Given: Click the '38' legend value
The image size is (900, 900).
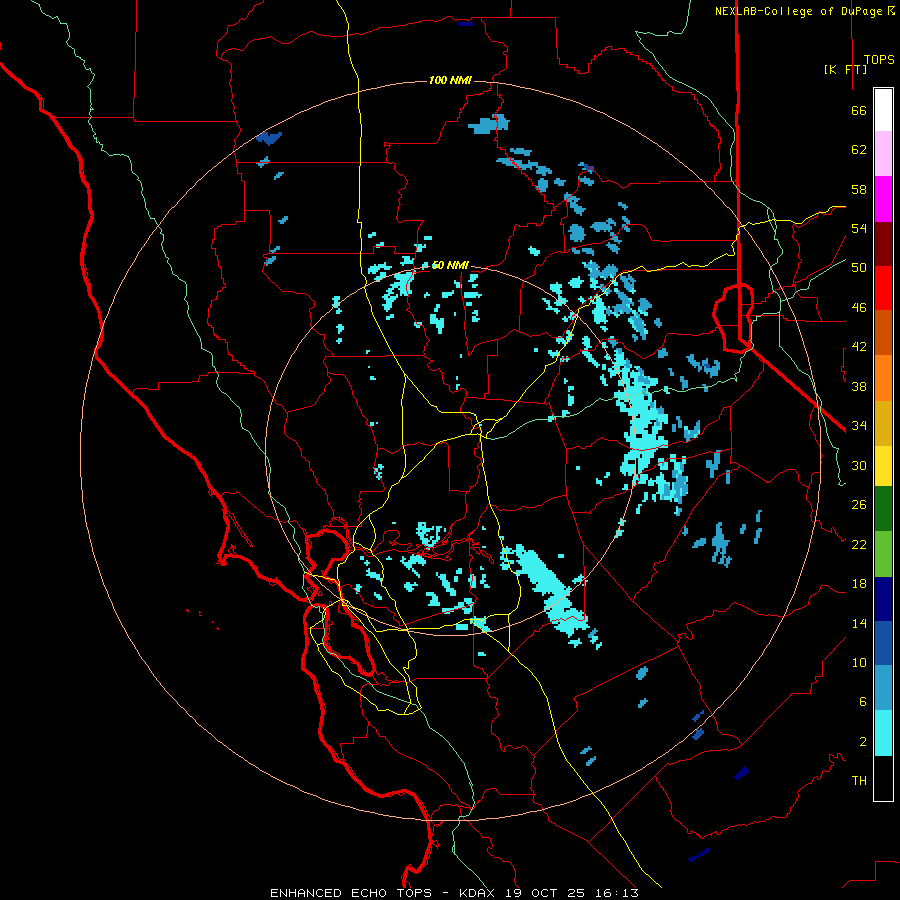Looking at the screenshot, I should [x=859, y=386].
